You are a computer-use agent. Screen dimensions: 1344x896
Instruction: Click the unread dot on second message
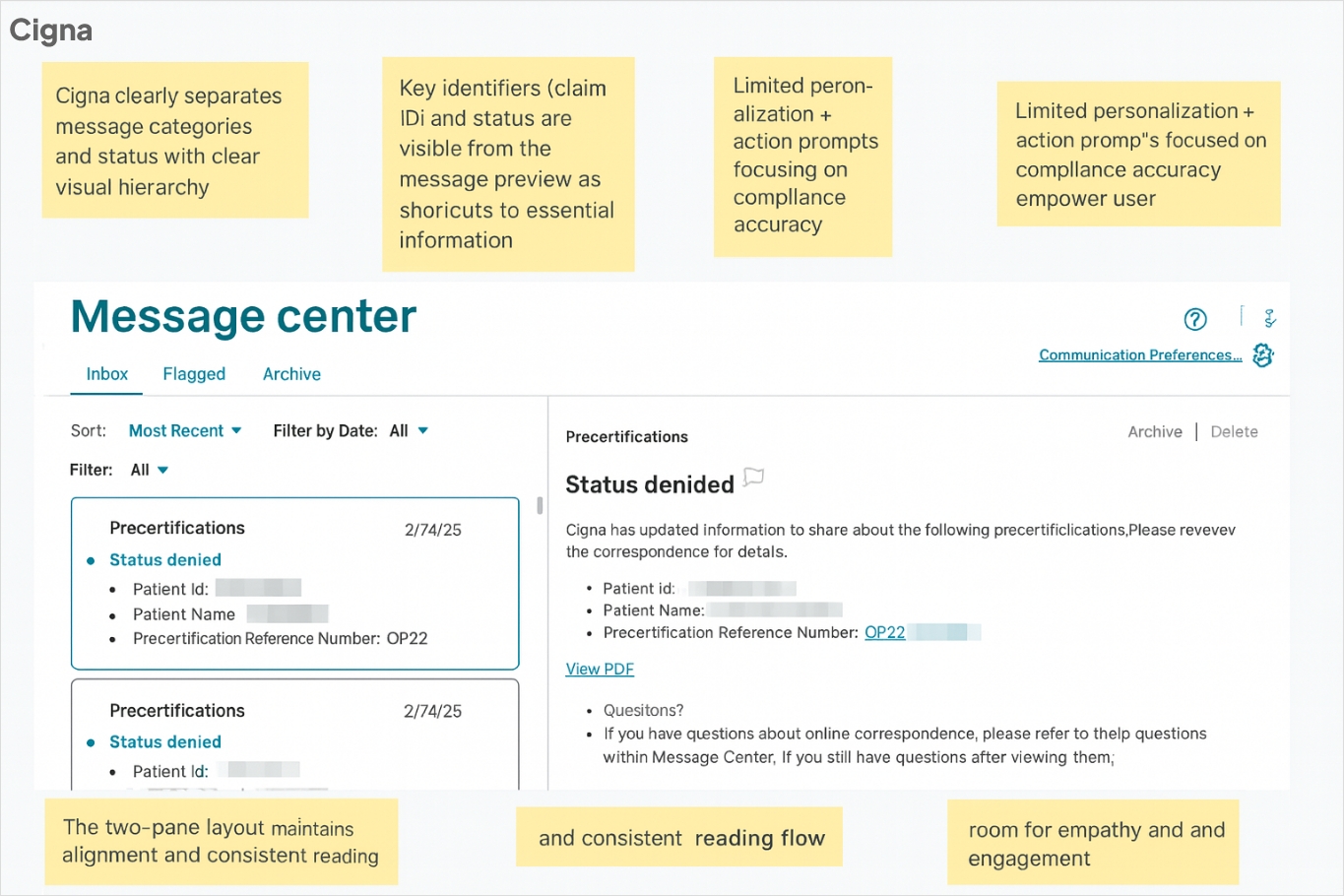(91, 743)
